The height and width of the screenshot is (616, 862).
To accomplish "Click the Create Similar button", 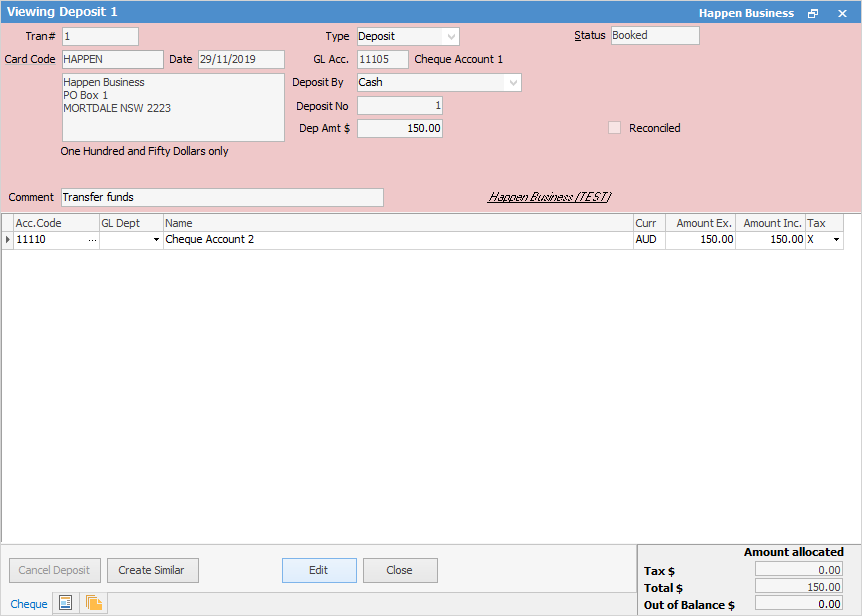I will (152, 570).
